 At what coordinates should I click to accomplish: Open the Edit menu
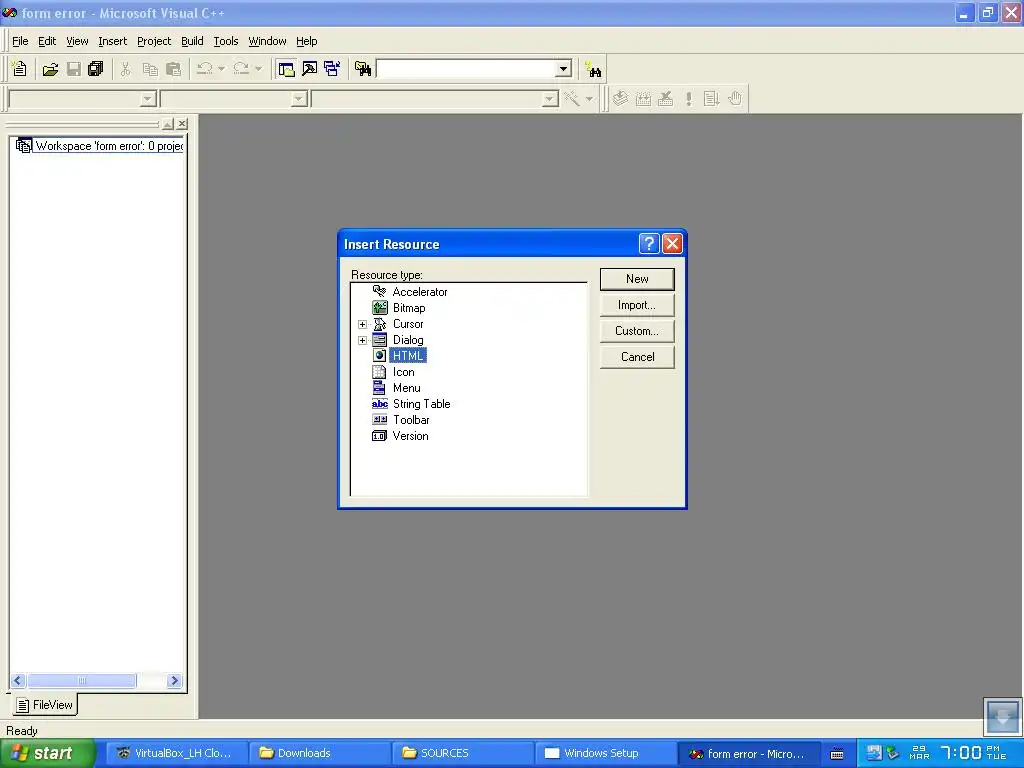47,41
